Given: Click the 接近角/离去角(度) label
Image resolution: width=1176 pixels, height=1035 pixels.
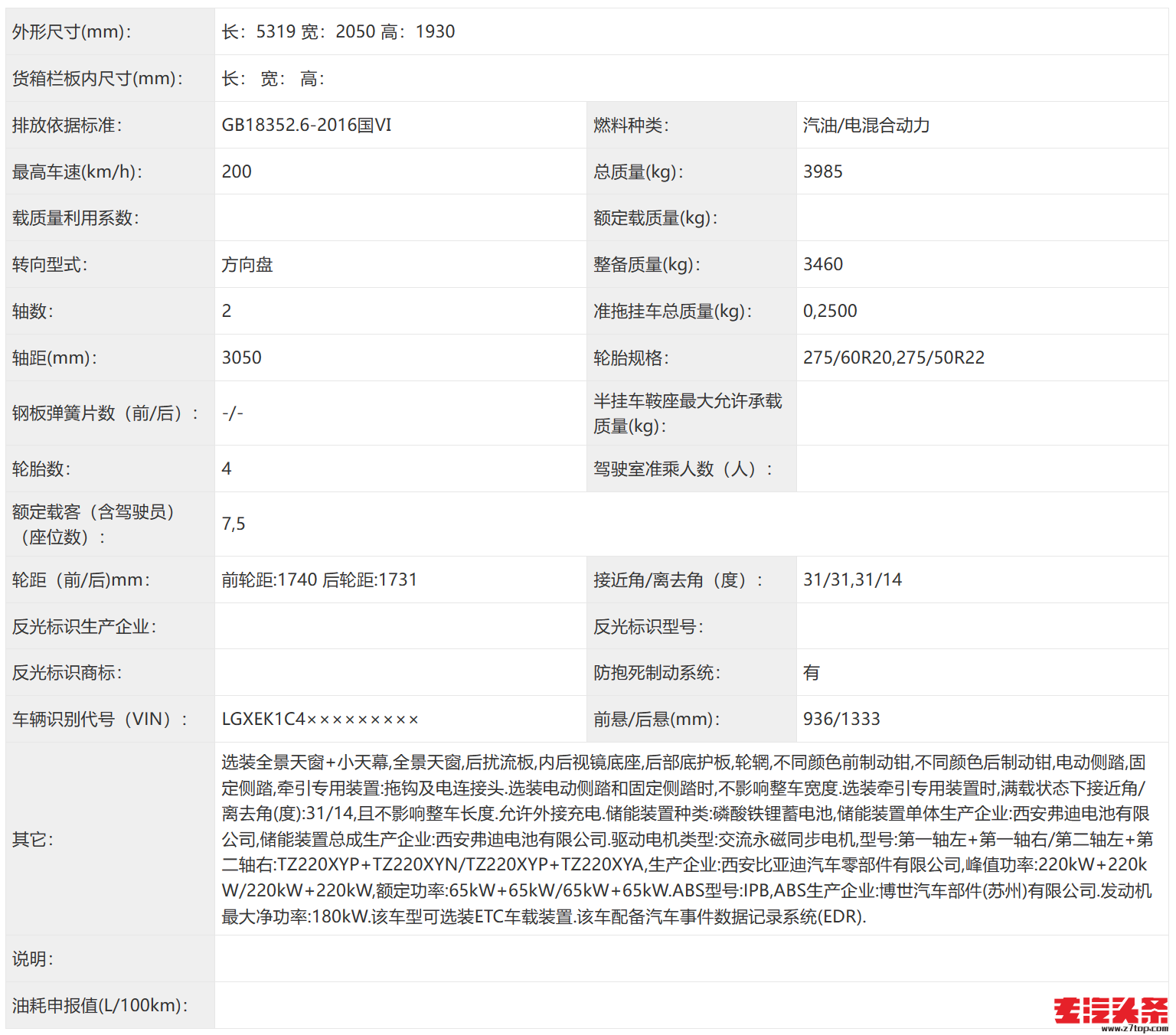Looking at the screenshot, I should [x=678, y=580].
